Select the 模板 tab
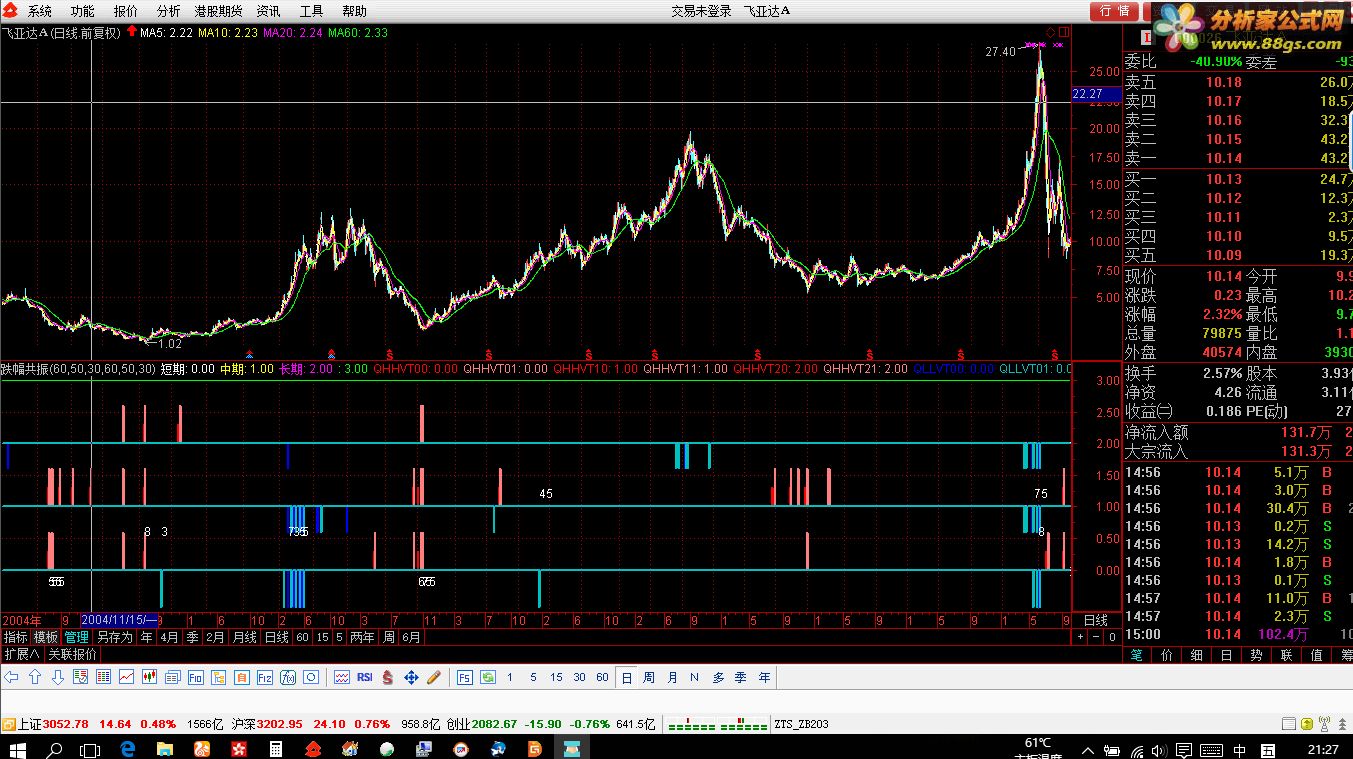Screen dimensions: 1353x759 coord(46,637)
